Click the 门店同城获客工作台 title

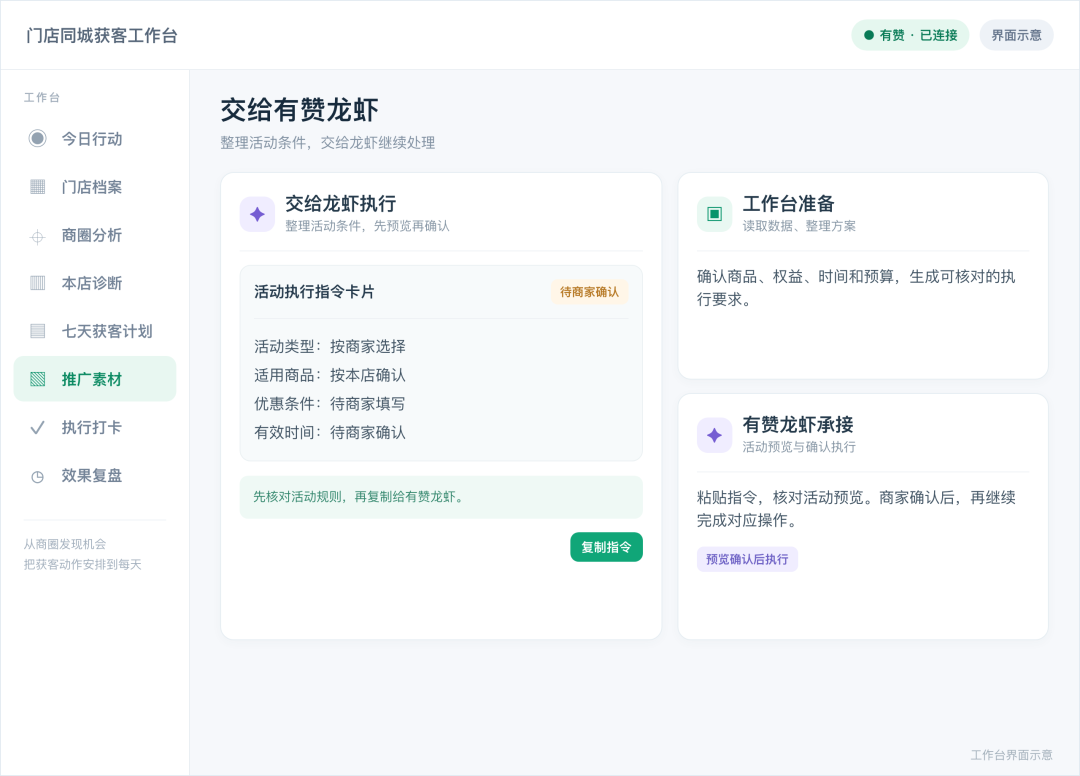coord(102,36)
